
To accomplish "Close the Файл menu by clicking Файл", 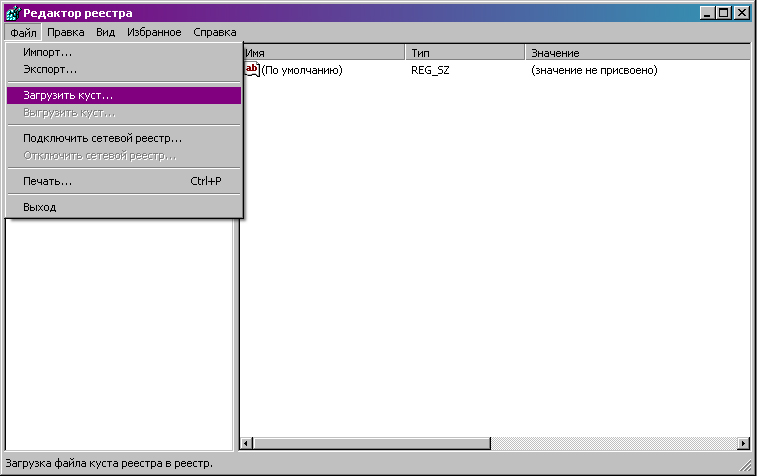I will 23,32.
